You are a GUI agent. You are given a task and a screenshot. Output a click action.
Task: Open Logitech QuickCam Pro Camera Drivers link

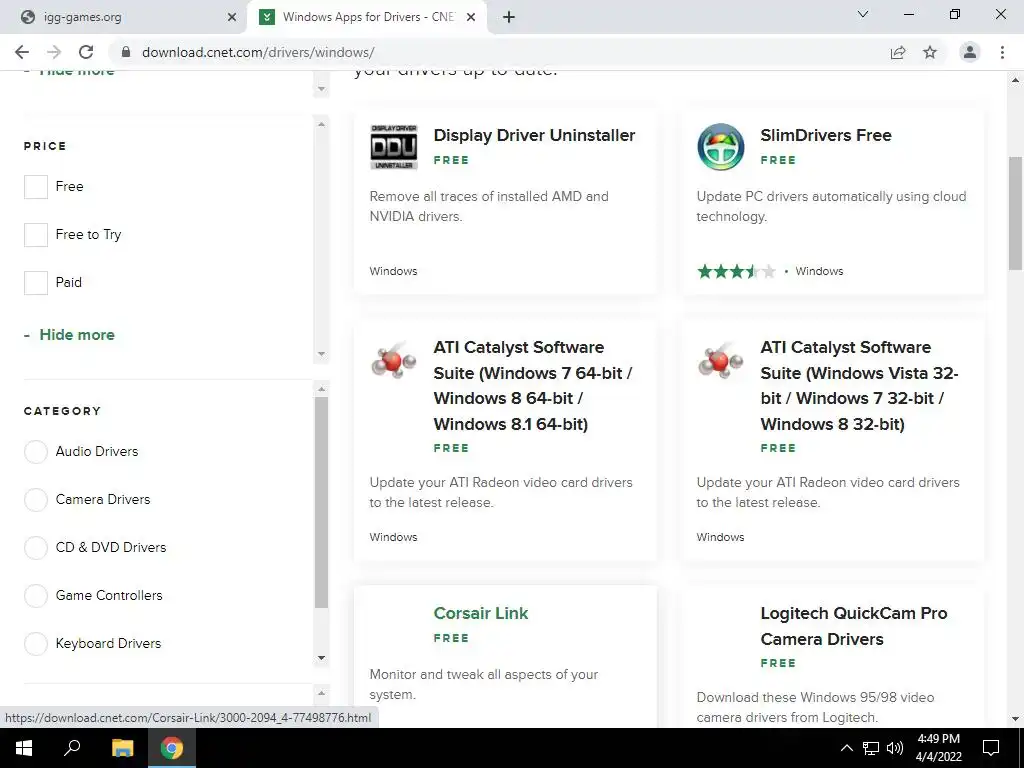(x=854, y=626)
